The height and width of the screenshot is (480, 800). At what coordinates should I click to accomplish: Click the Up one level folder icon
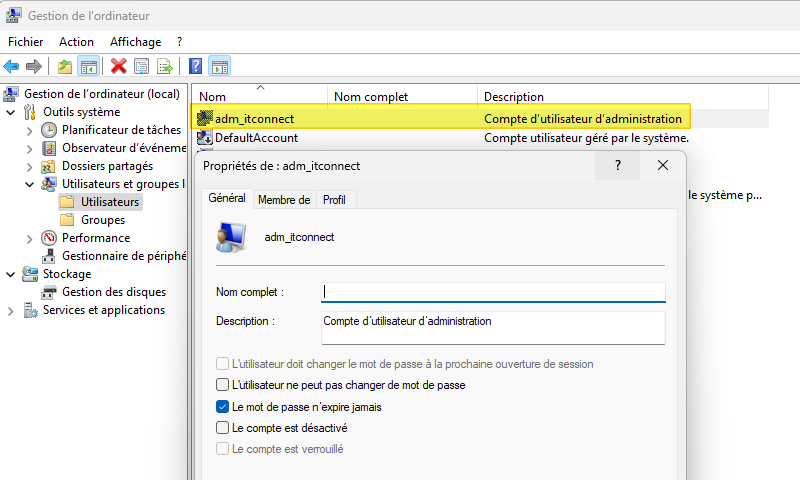pyautogui.click(x=65, y=66)
